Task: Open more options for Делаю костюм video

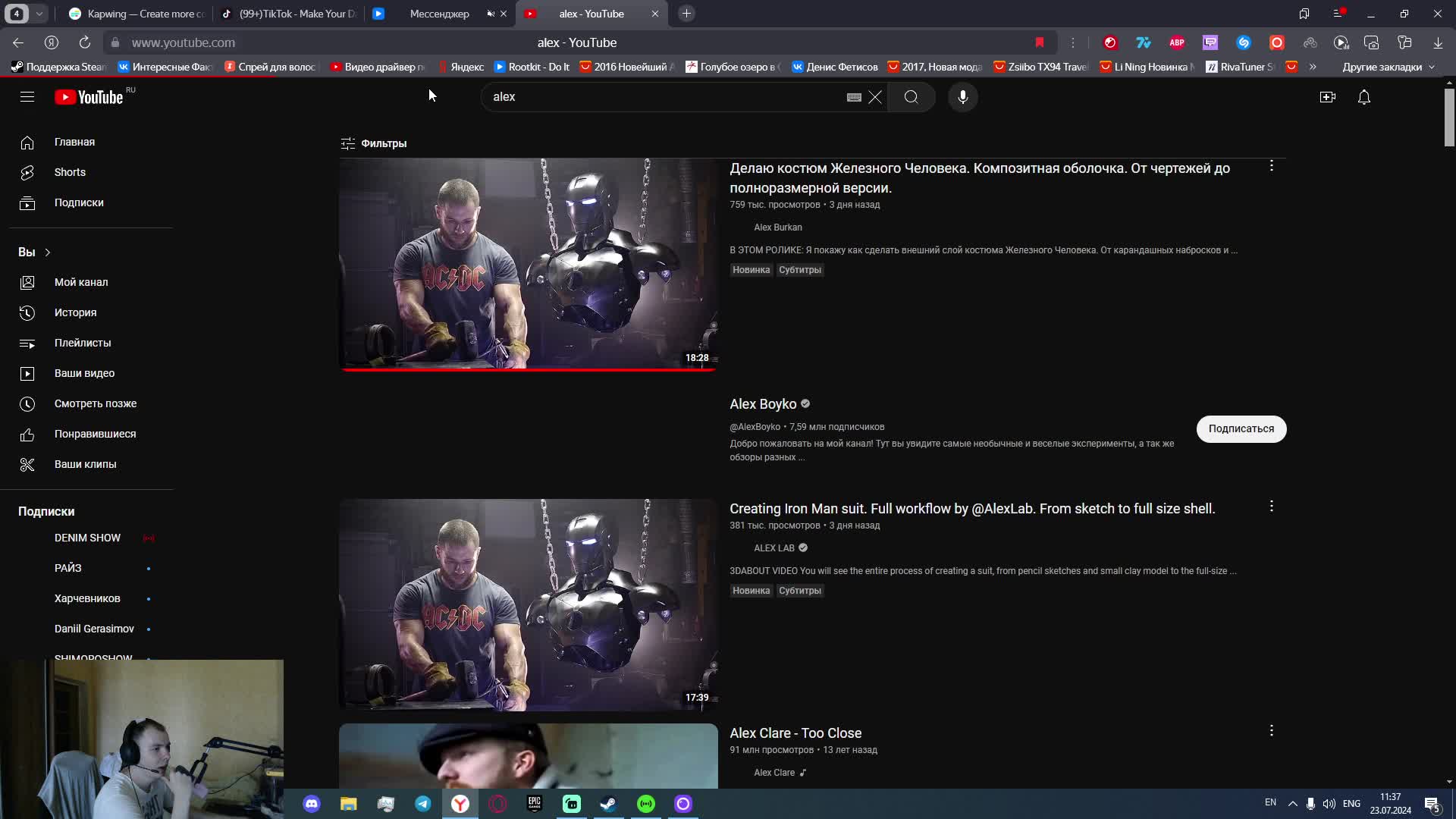Action: point(1272,166)
